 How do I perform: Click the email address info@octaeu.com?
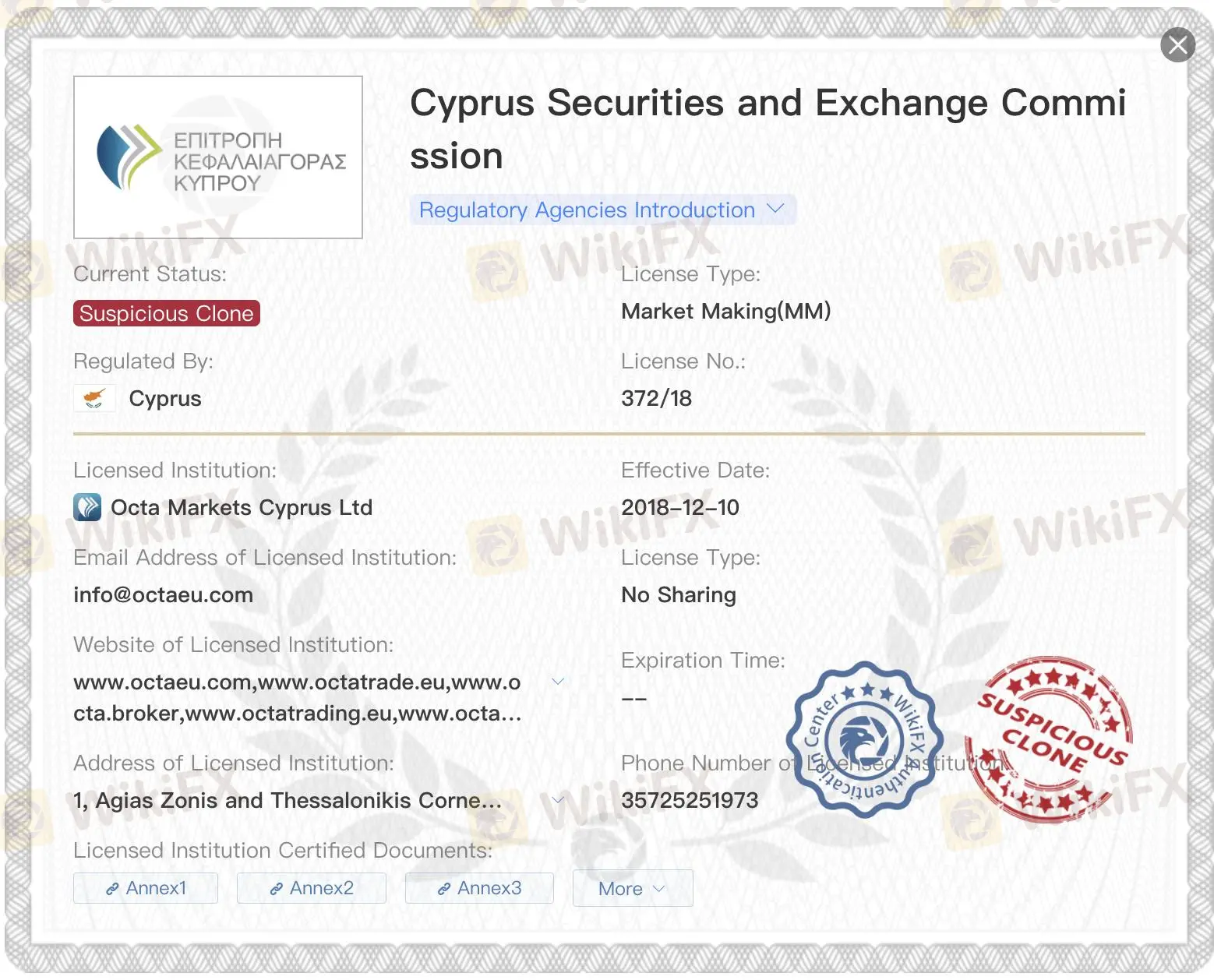click(163, 594)
